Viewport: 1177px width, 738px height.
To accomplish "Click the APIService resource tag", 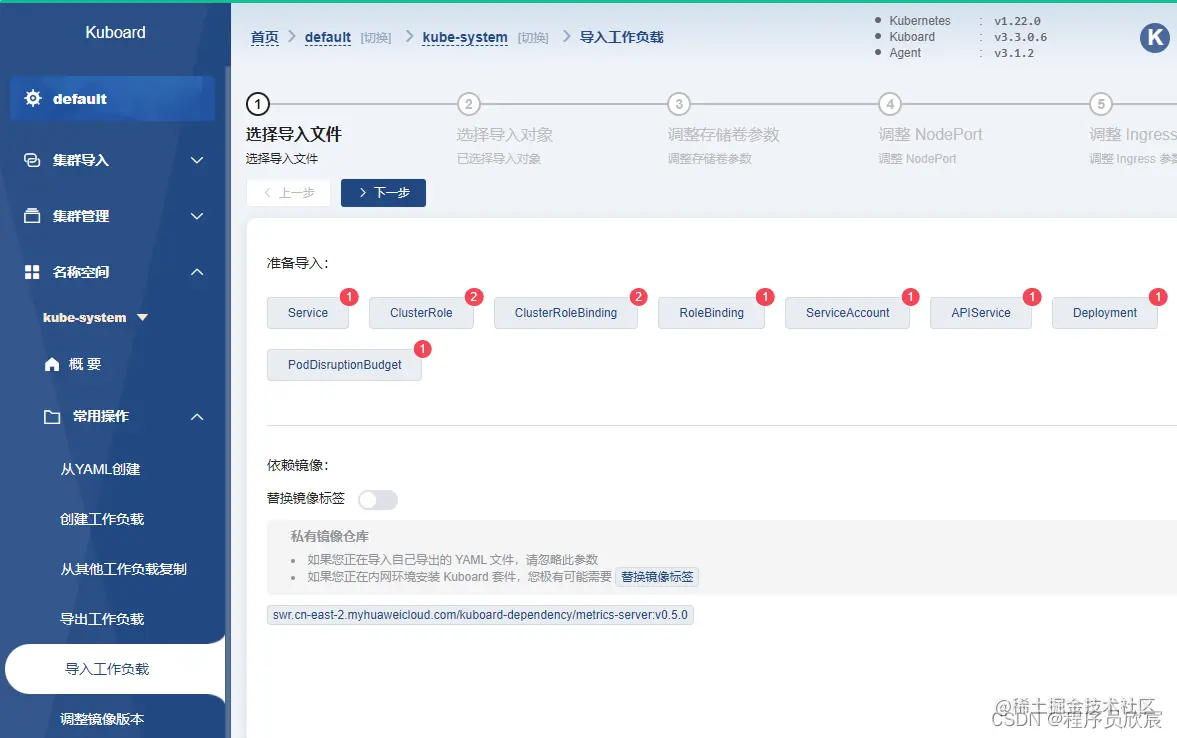I will (981, 313).
